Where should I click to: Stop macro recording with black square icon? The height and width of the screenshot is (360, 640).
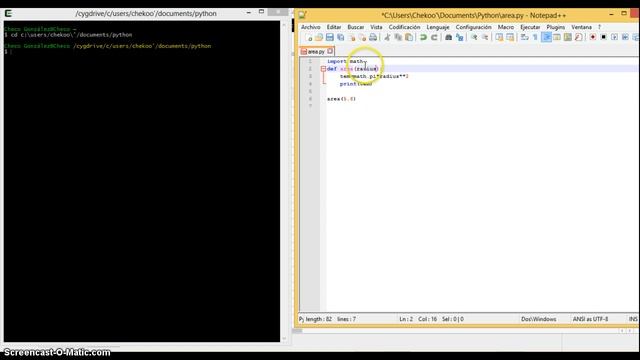[603, 38]
